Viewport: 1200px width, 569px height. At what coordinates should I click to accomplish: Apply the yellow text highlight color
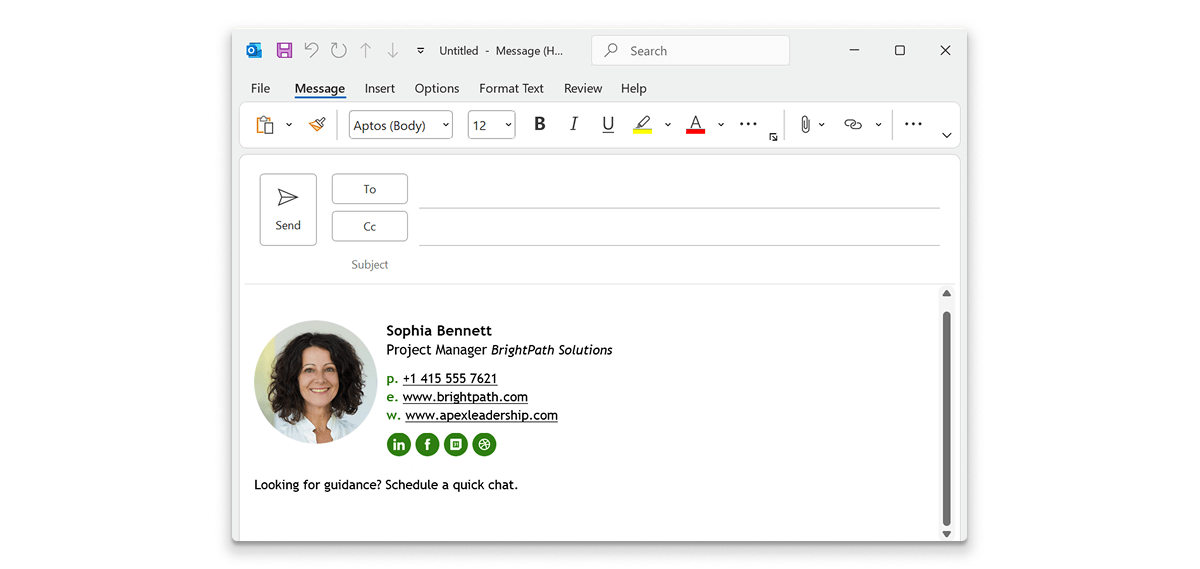pos(642,125)
